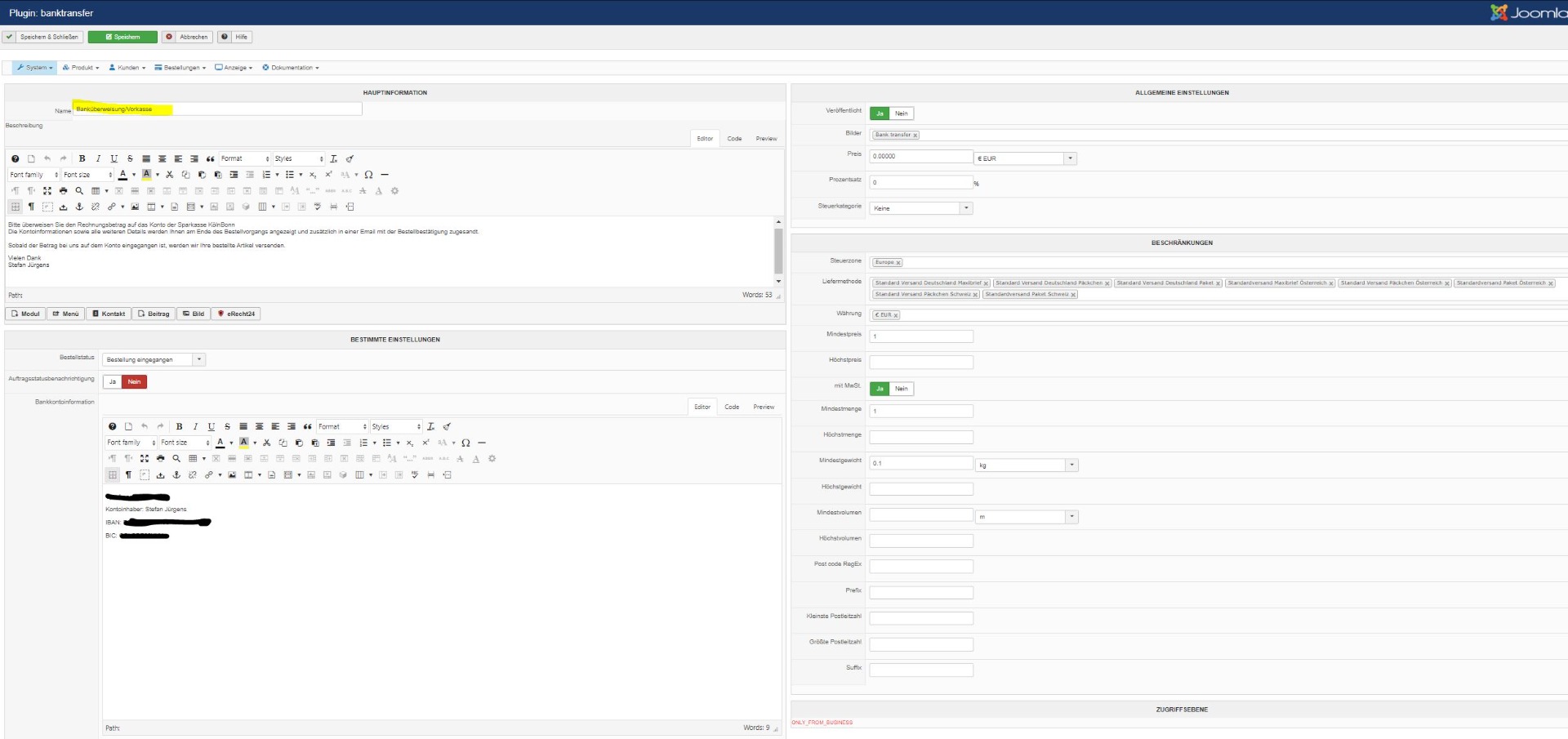Insert blockquote in the Bankkontoinformation editor
Image resolution: width=1568 pixels, height=739 pixels.
(308, 427)
